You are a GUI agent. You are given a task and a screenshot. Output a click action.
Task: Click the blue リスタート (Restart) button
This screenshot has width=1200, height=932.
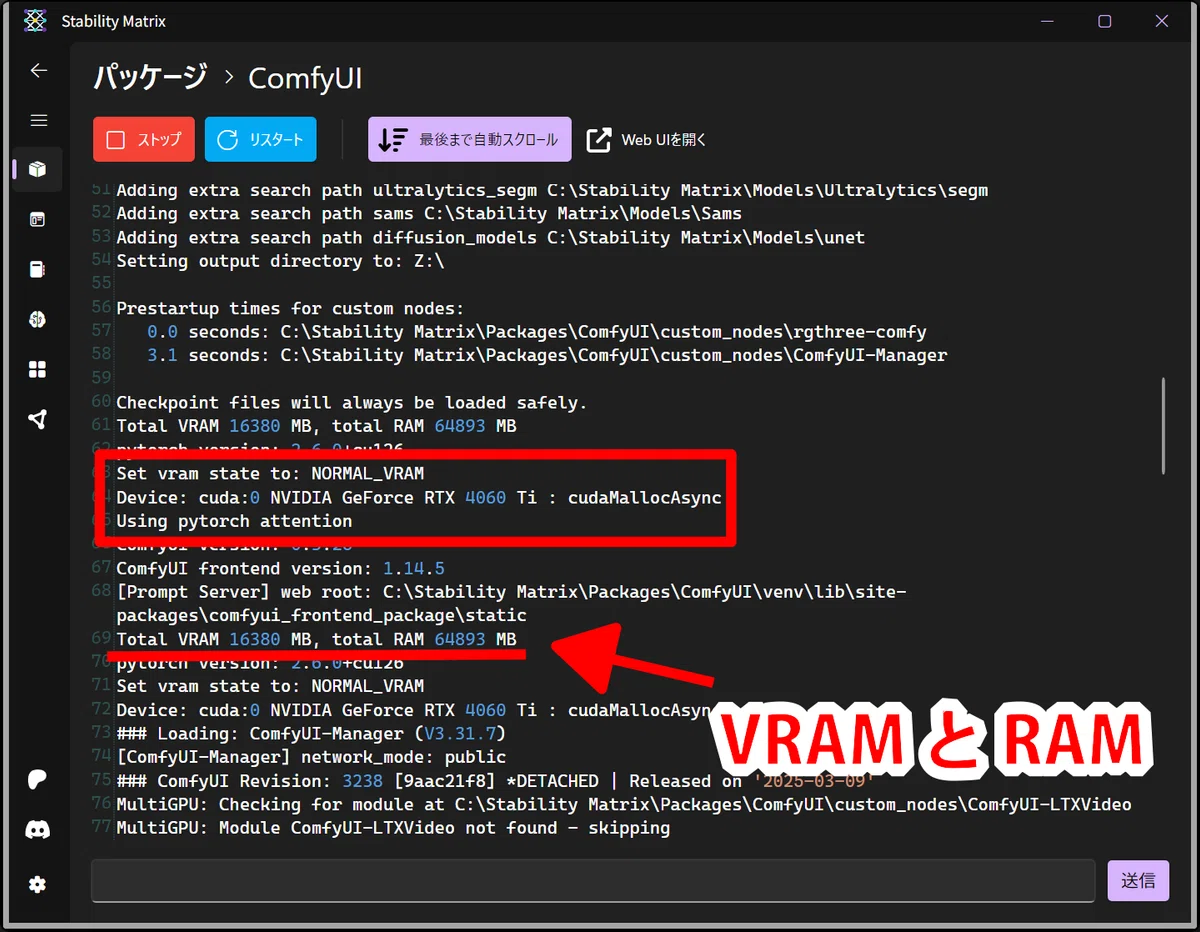[x=261, y=140]
